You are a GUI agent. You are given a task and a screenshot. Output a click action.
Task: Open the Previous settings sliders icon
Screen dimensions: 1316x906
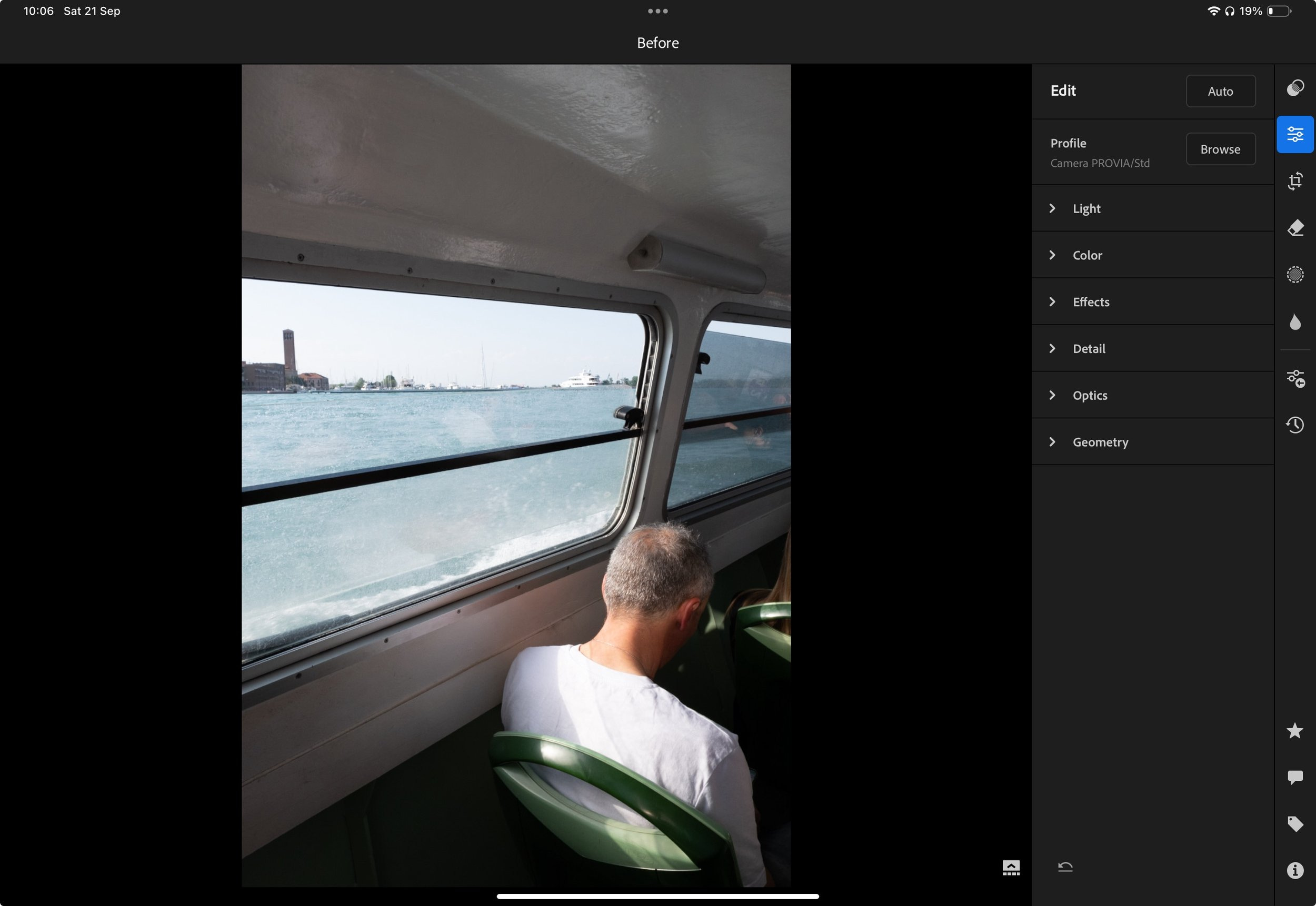(1294, 379)
